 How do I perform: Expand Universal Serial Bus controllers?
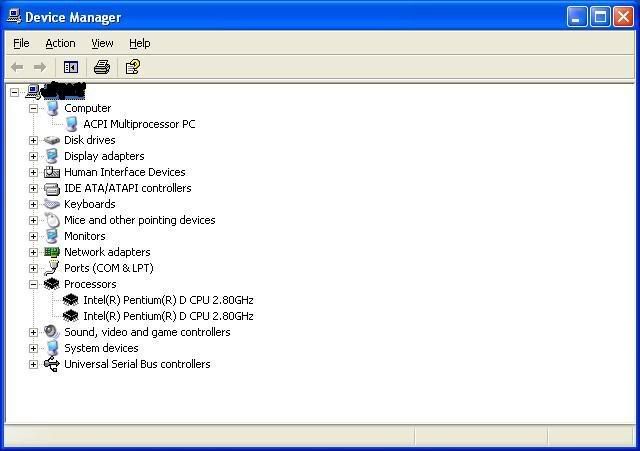tap(33, 364)
